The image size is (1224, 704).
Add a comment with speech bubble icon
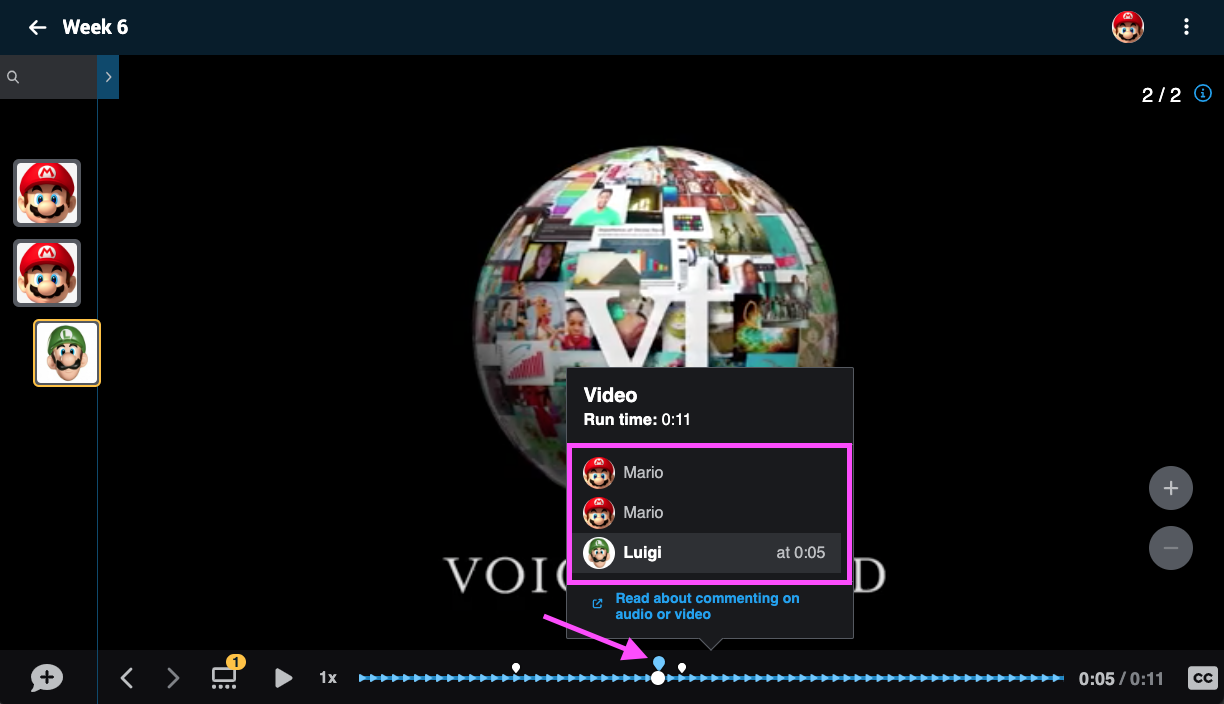(x=46, y=678)
